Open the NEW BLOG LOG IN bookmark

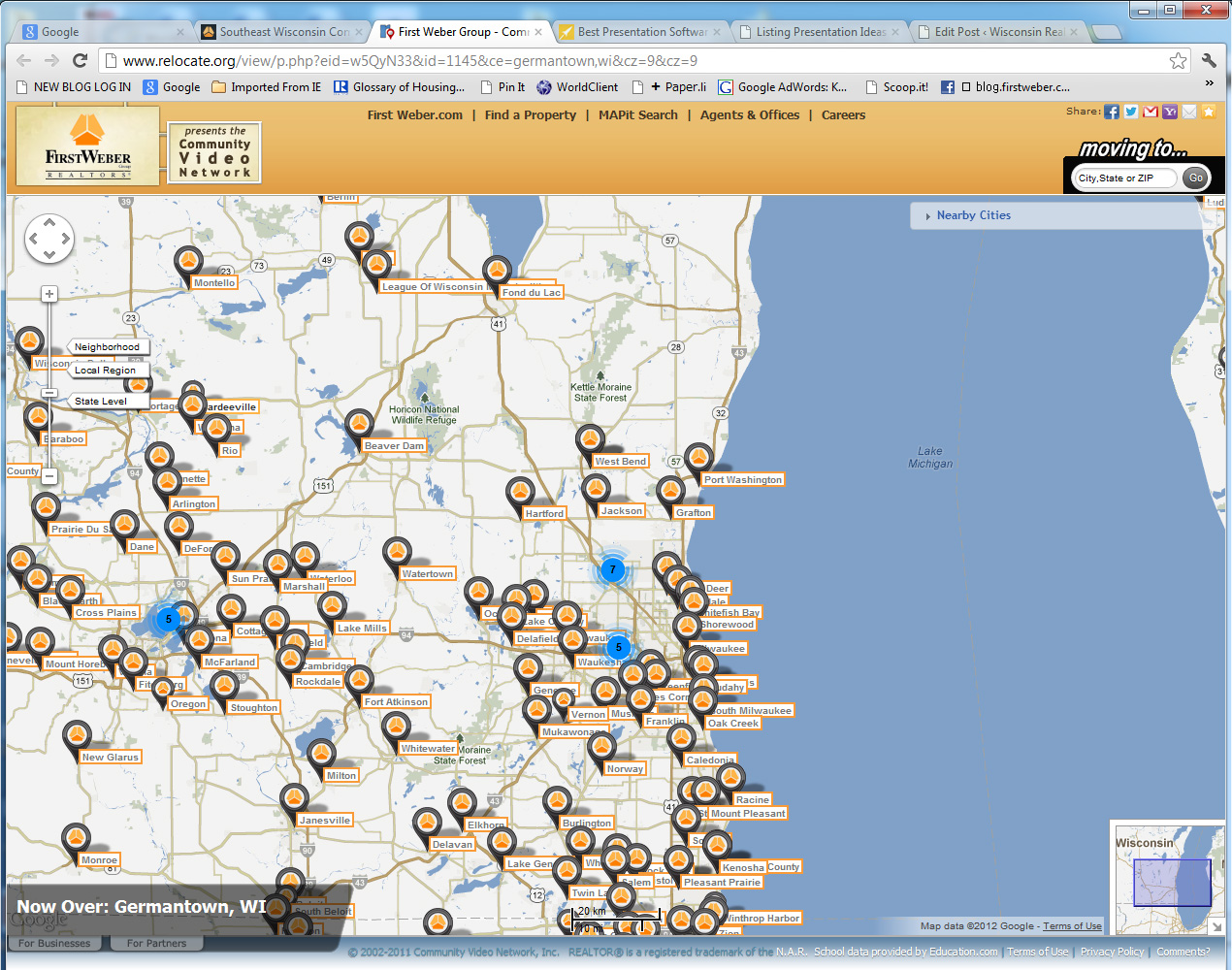[x=73, y=86]
